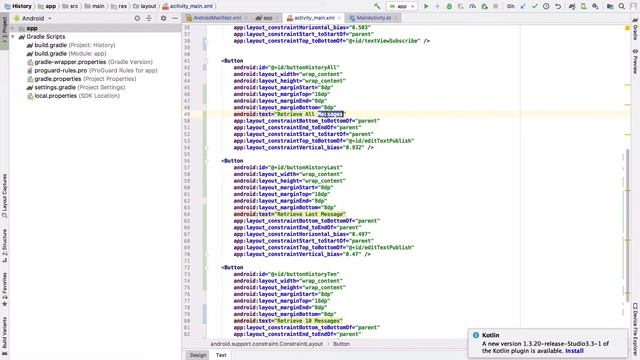This screenshot has width=640, height=360.
Task: Click the Git Update Project arrow icon
Action: point(523,6)
